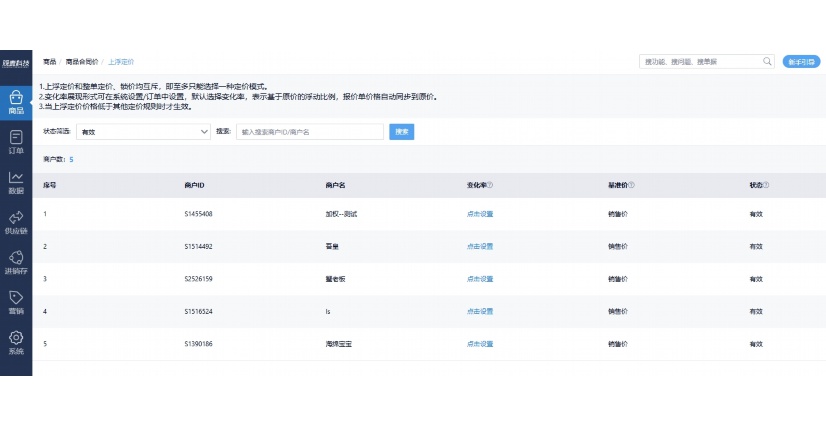This screenshot has height=426, width=826.
Task: Click the 新手引导 guide button
Action: coord(802,61)
